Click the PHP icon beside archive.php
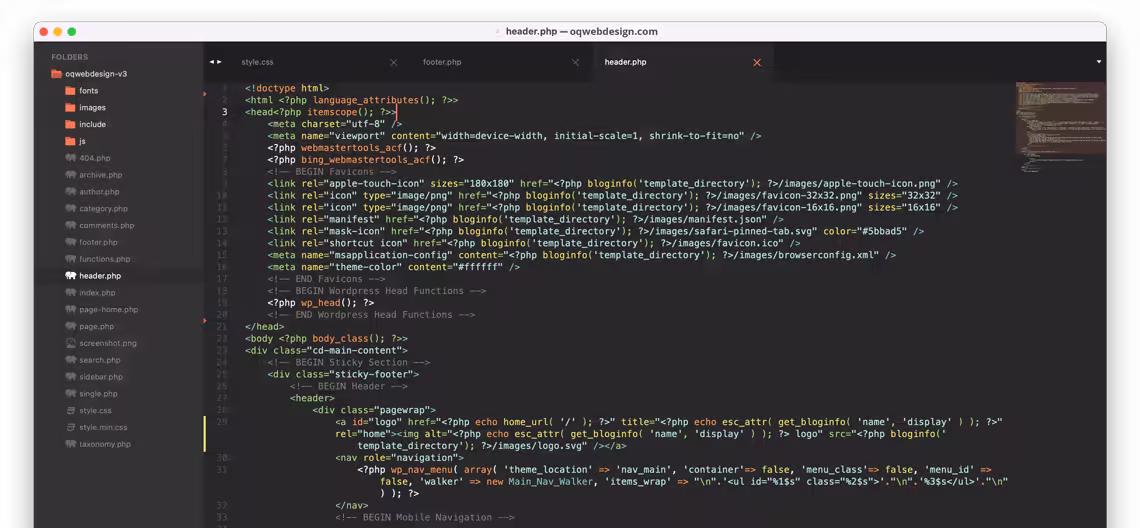Image resolution: width=1140 pixels, height=528 pixels. click(x=71, y=175)
